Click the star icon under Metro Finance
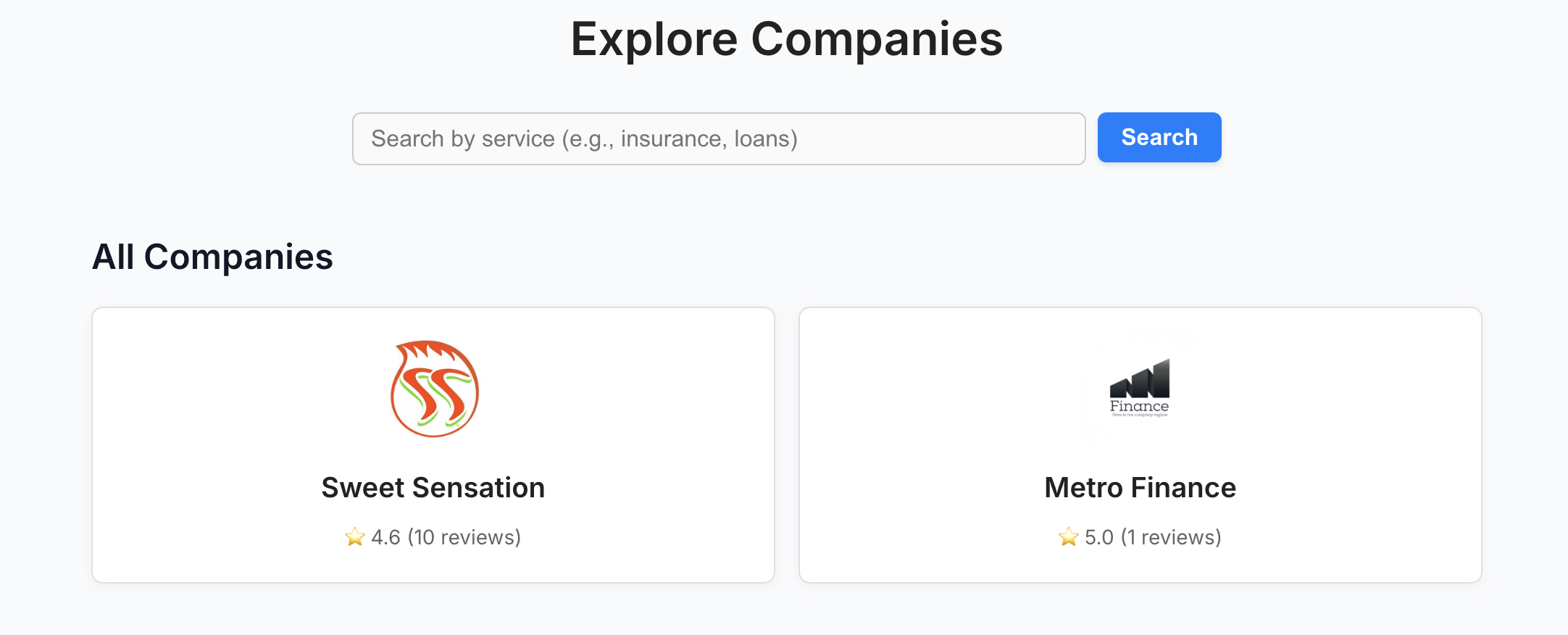The image size is (1568, 635). (1069, 537)
